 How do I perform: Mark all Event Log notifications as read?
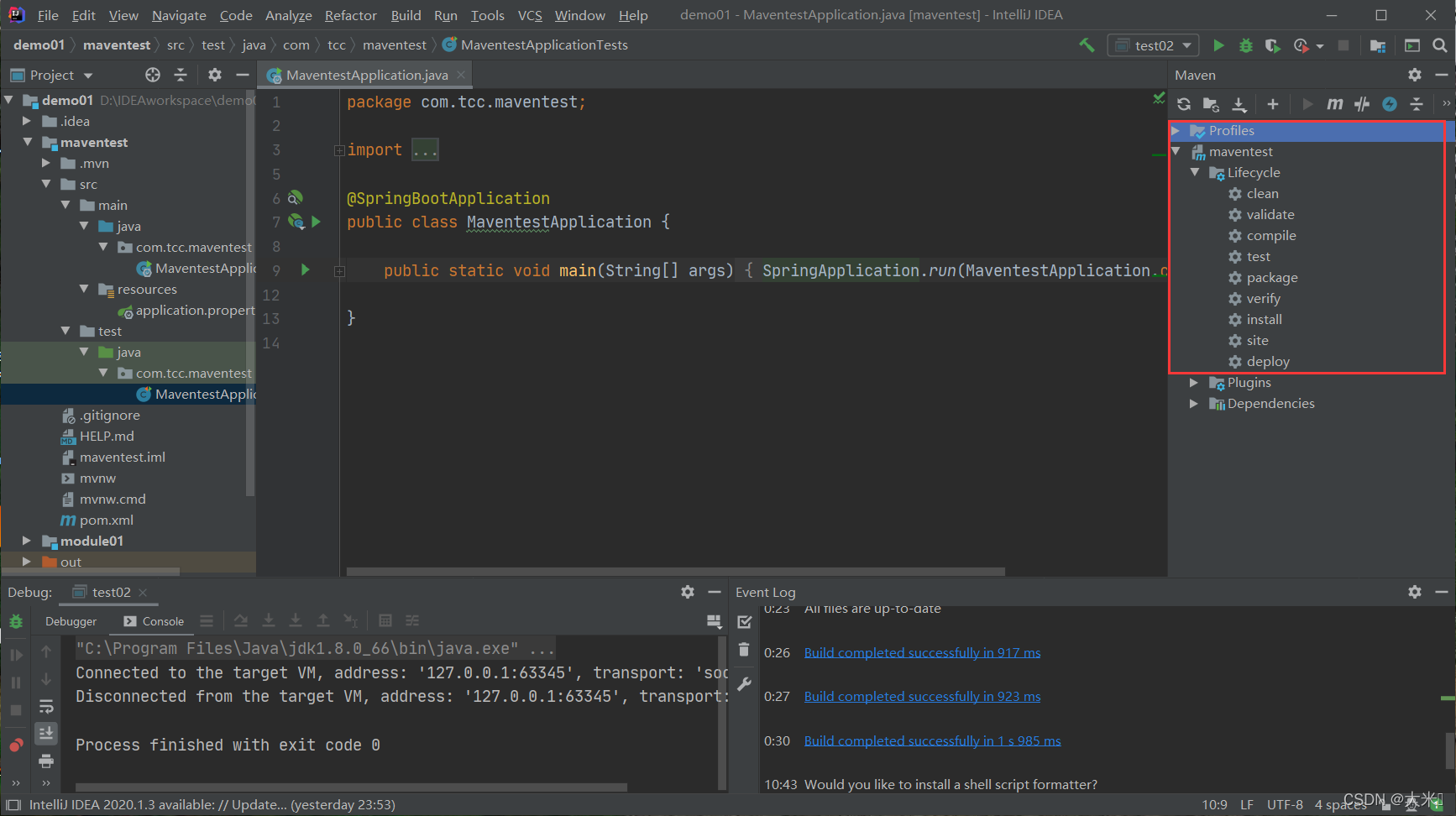pos(744,622)
